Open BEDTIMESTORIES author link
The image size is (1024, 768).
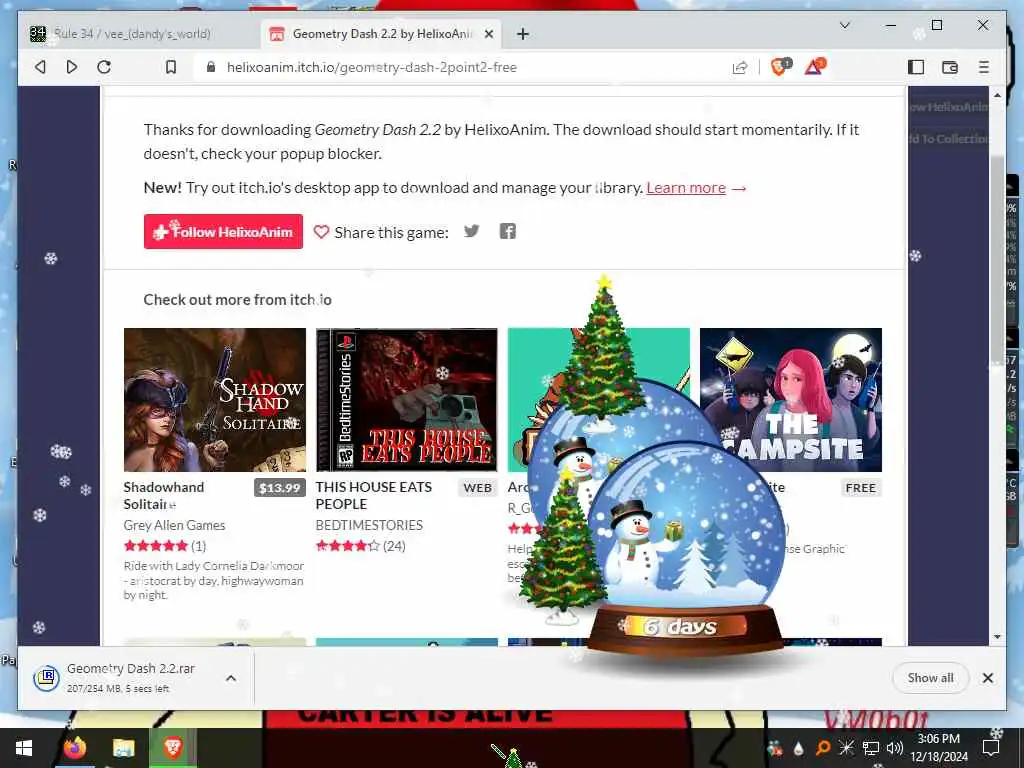click(x=369, y=525)
